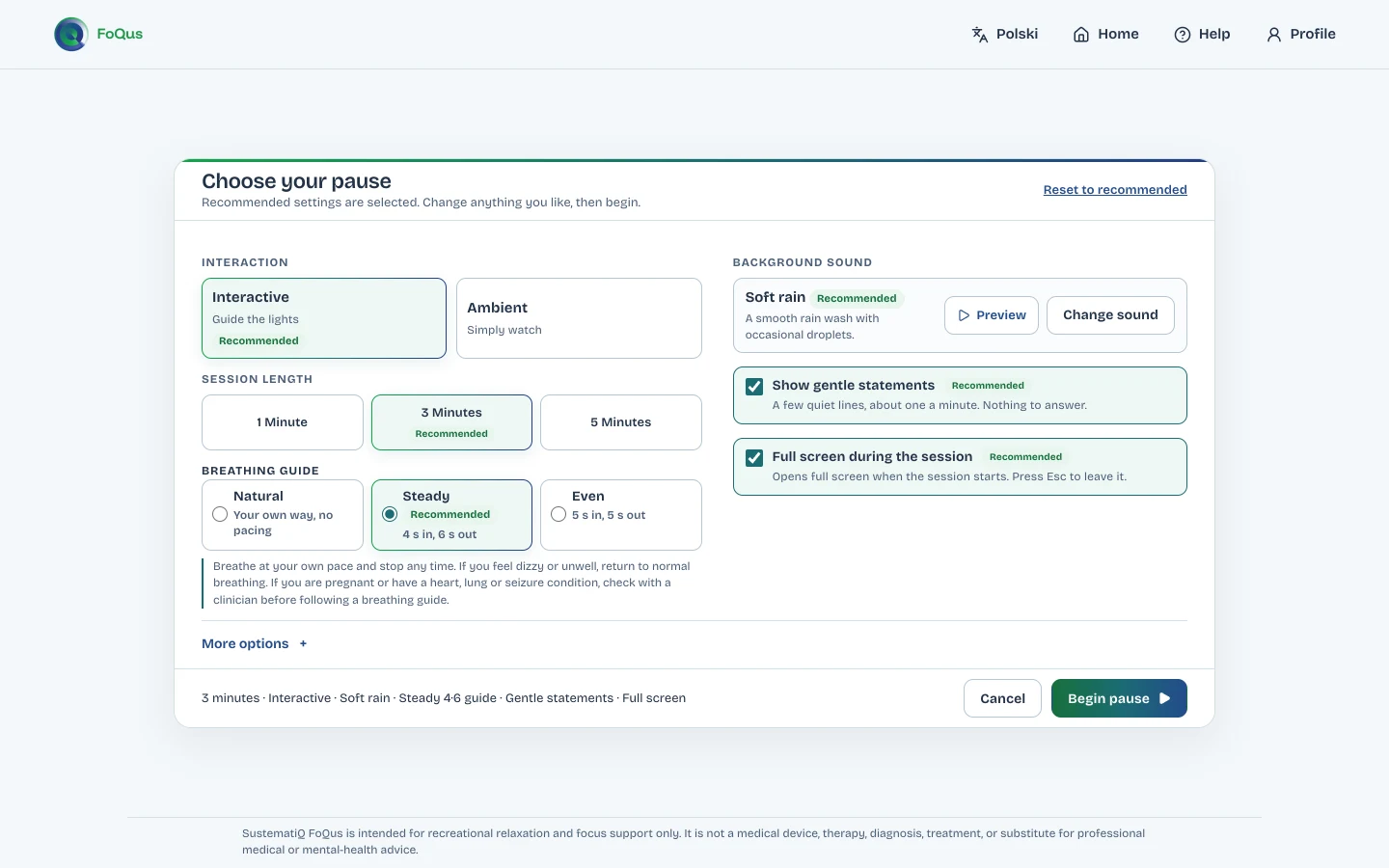Screen dimensions: 1389x868
Task: Click the "5 s in, 5 s out" text
Action: coord(609,515)
